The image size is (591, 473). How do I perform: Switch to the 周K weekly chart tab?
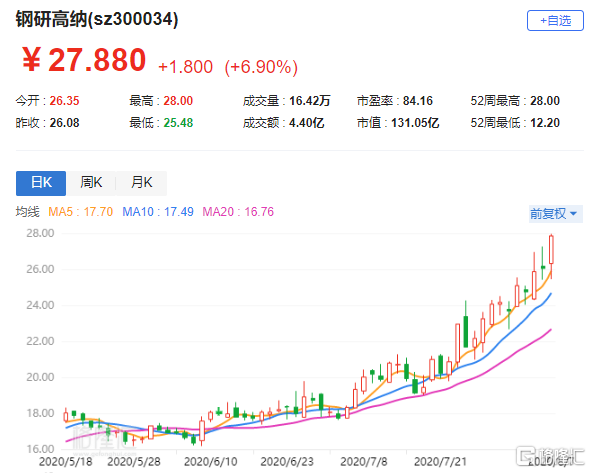tap(91, 183)
